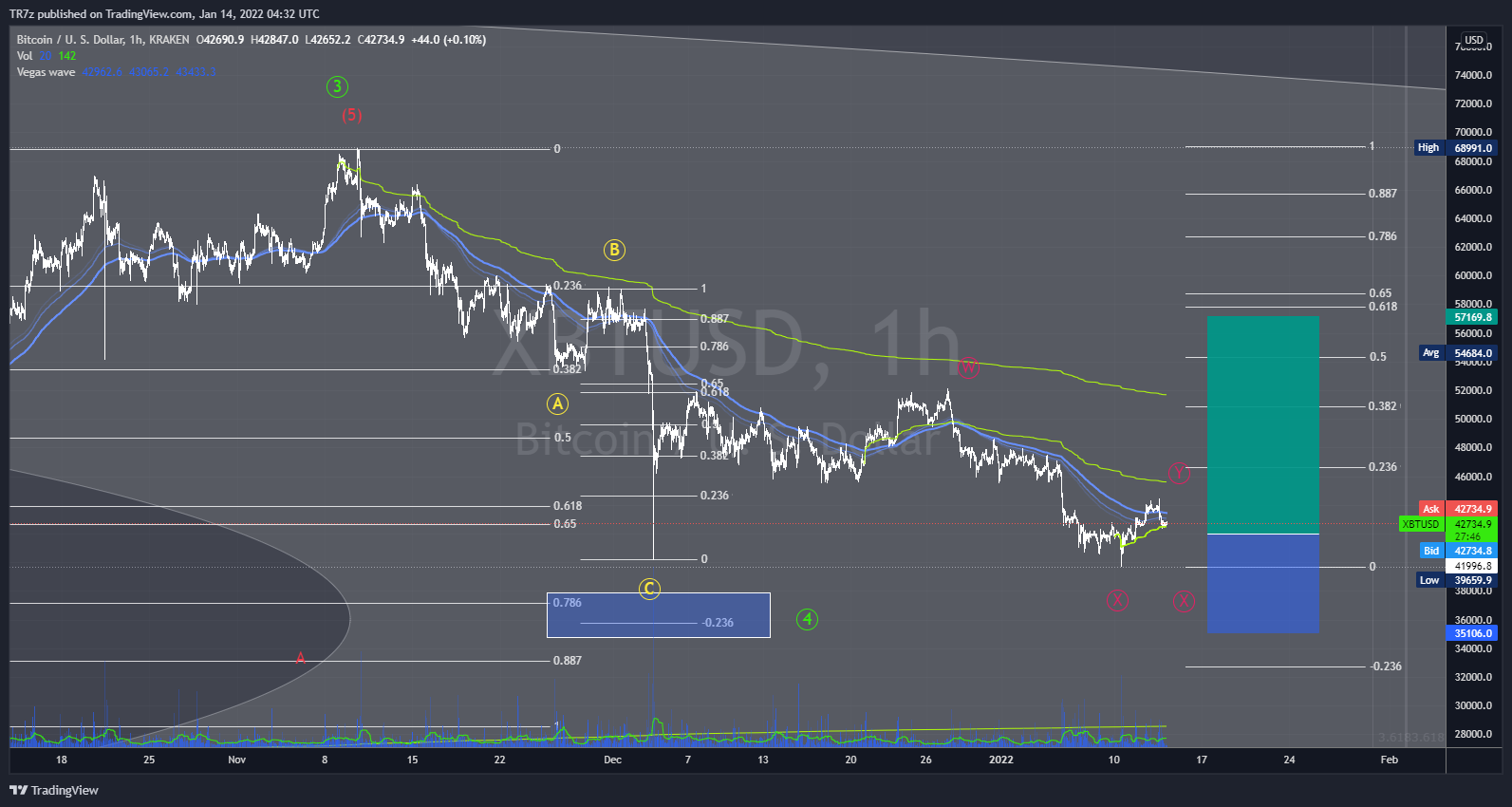Click the Ask 42734.9 price tag

(x=1458, y=509)
